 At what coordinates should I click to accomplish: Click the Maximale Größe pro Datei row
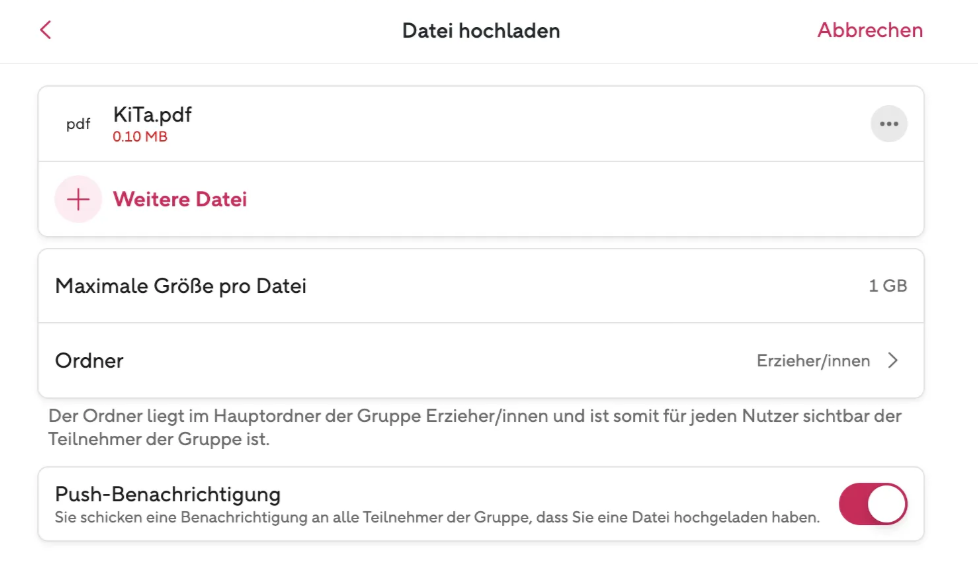[481, 286]
